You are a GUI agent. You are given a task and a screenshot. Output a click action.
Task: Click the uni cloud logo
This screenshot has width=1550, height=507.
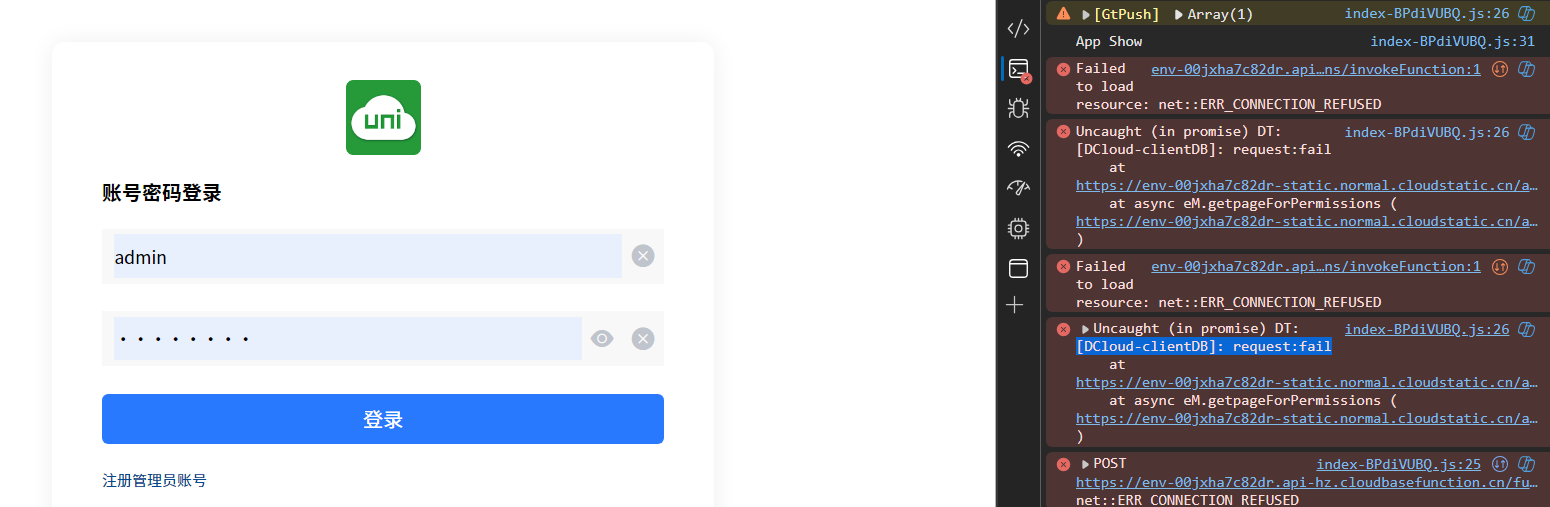tap(383, 117)
